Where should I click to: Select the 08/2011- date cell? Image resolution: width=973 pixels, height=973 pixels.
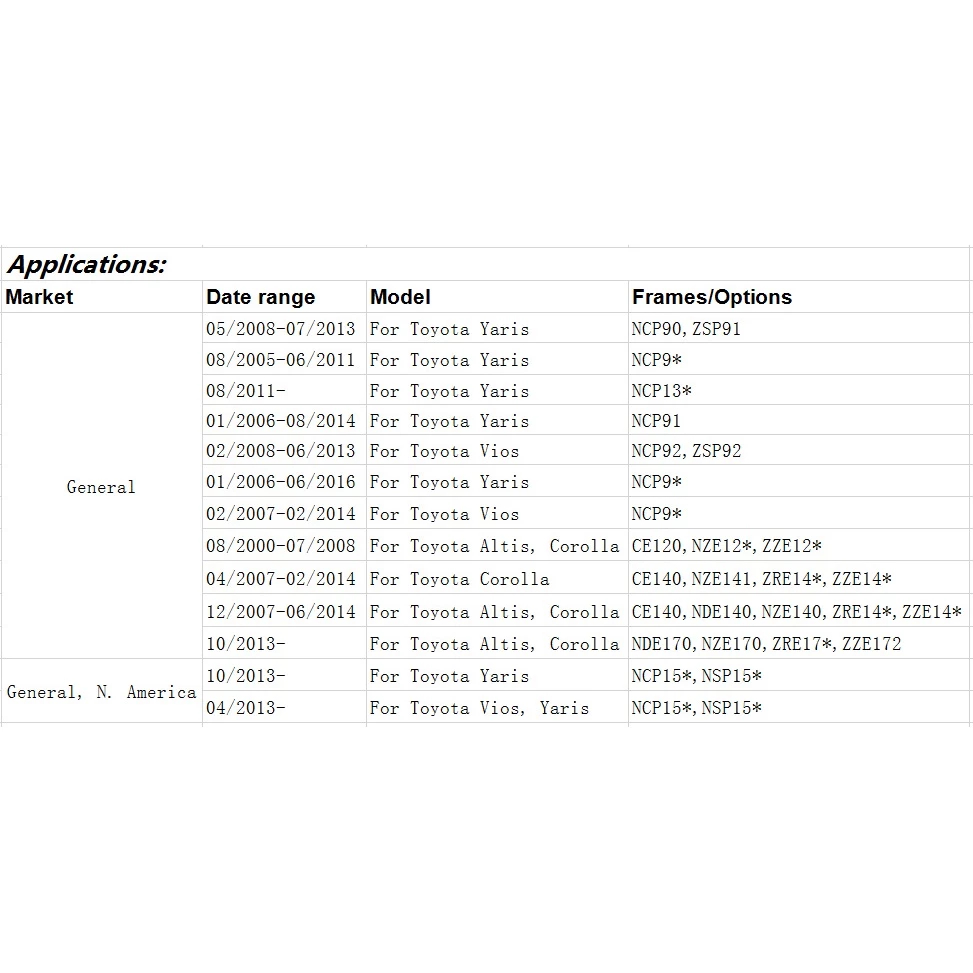[284, 390]
